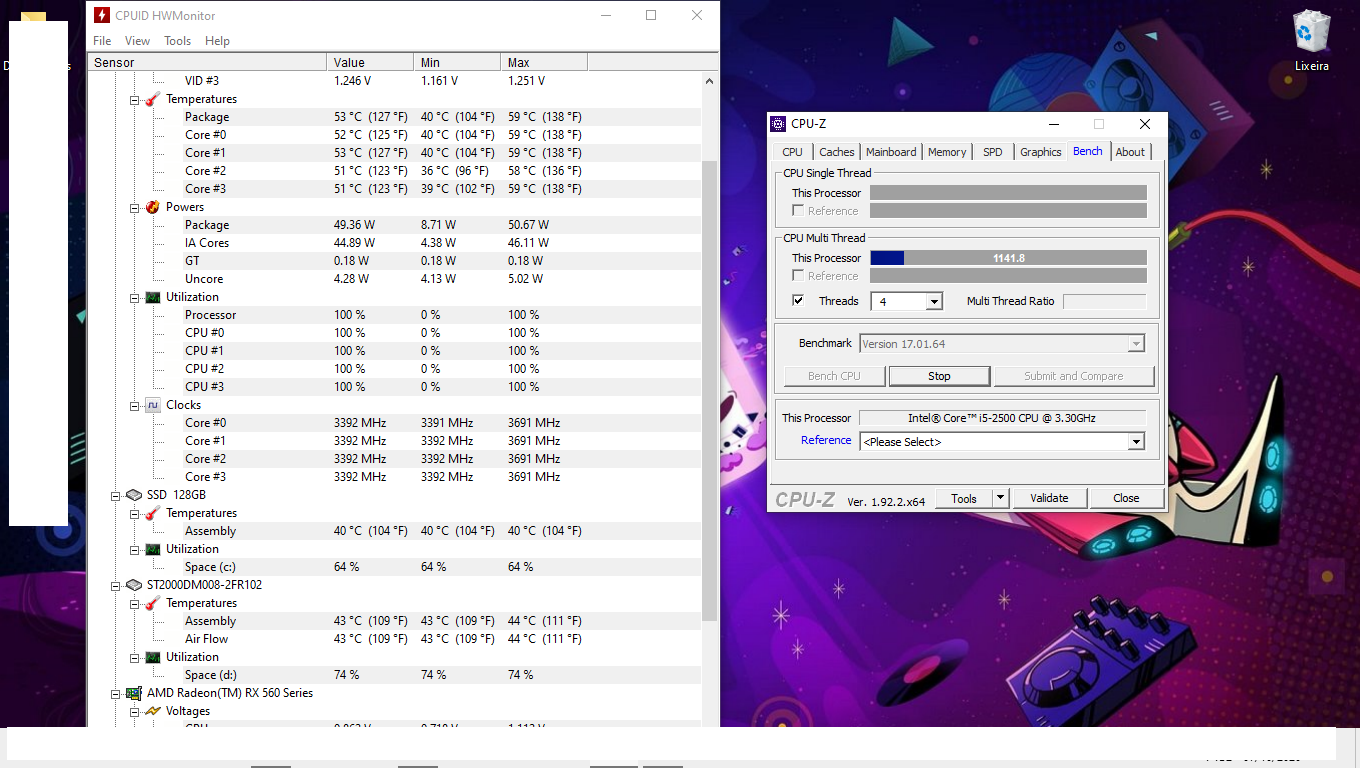Switch to the Memory tab
1360x768 pixels.
(x=947, y=152)
